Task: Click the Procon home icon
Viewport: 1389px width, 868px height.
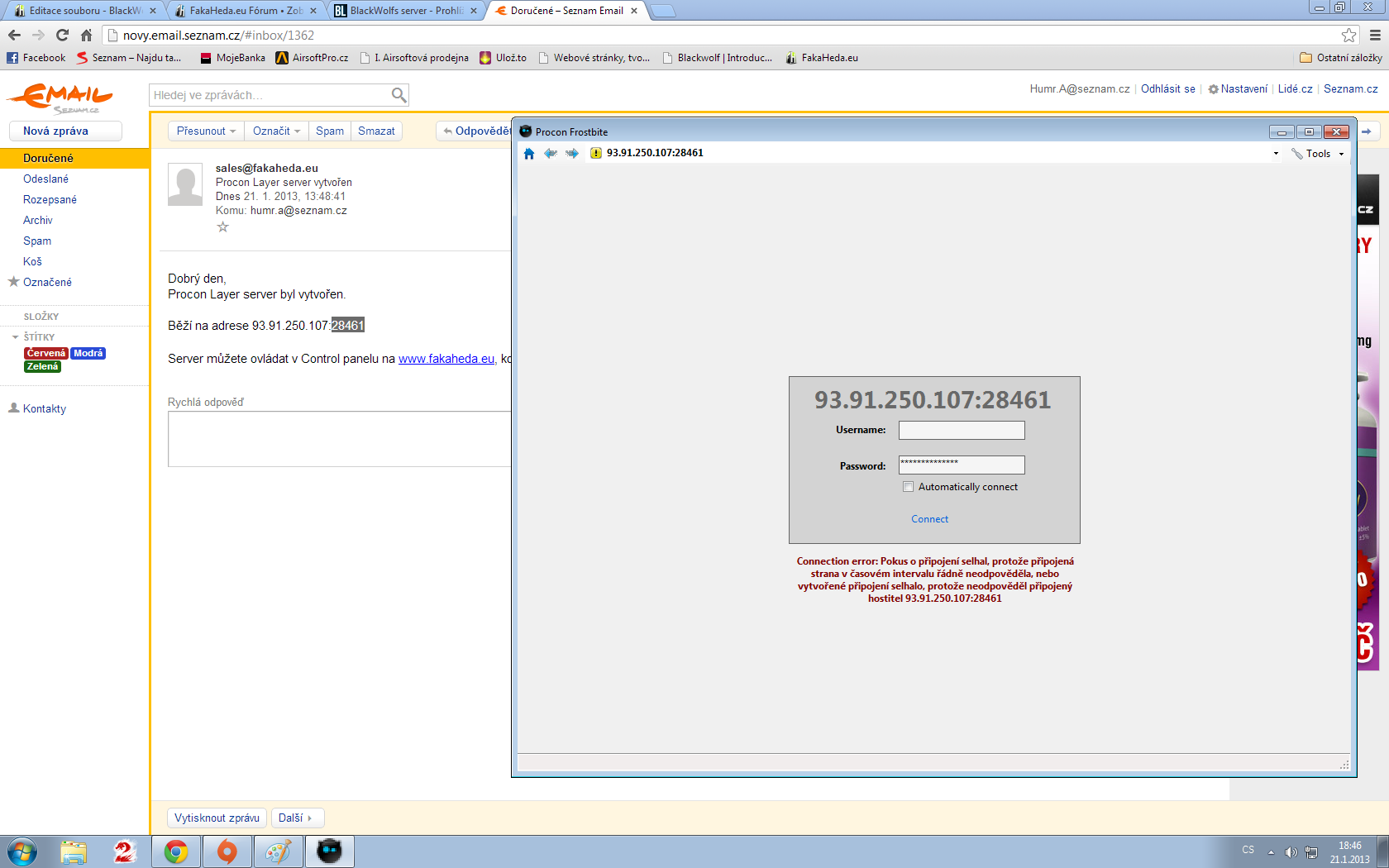Action: point(529,153)
